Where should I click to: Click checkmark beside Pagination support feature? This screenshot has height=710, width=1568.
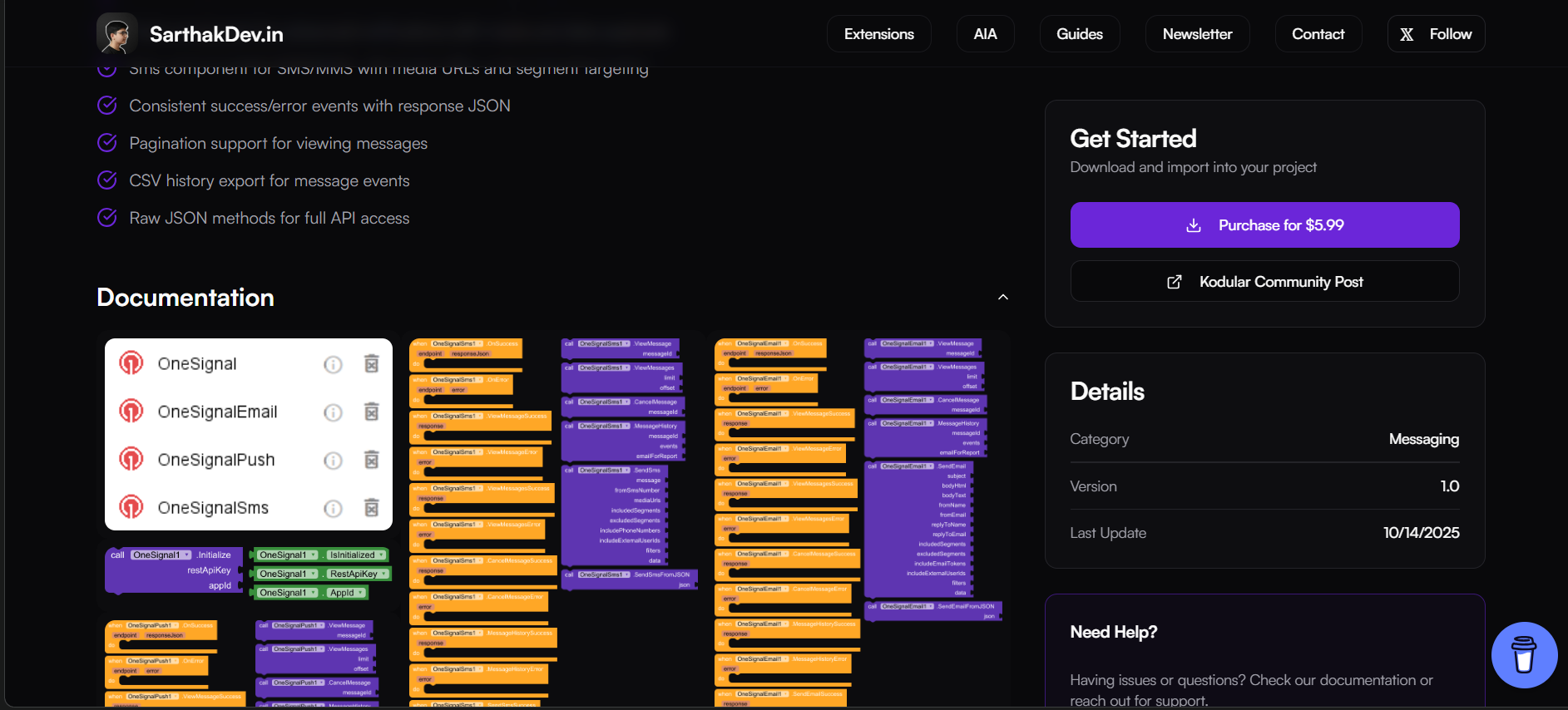tap(107, 143)
